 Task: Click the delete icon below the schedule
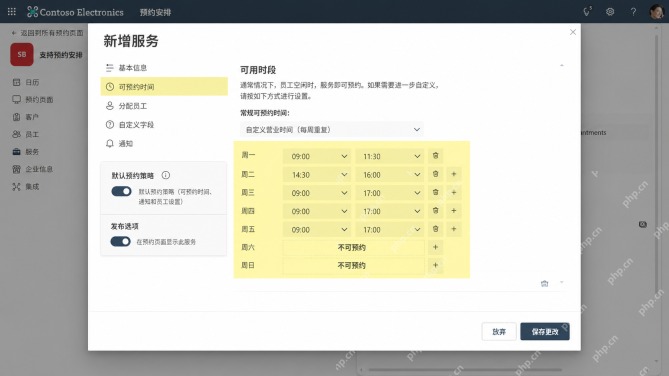coord(544,283)
